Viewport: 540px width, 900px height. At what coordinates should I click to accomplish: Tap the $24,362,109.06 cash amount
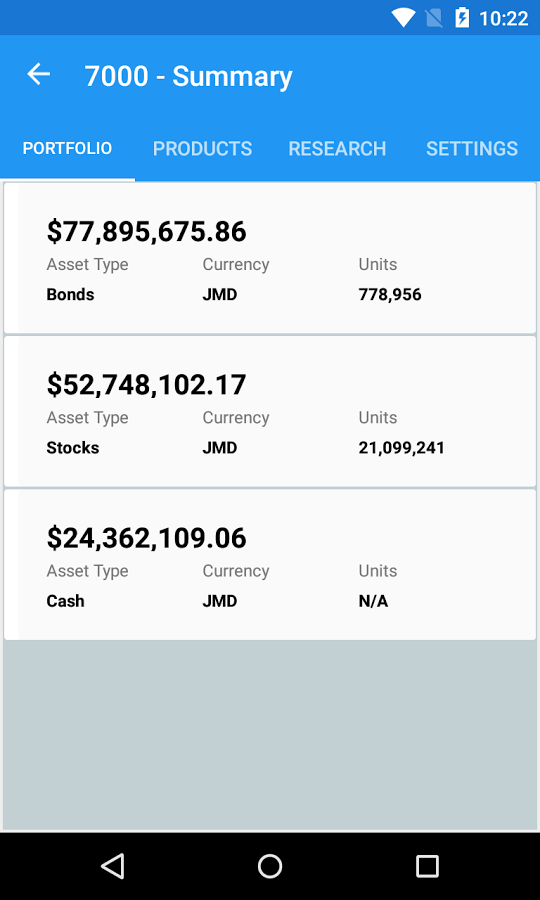pos(146,538)
